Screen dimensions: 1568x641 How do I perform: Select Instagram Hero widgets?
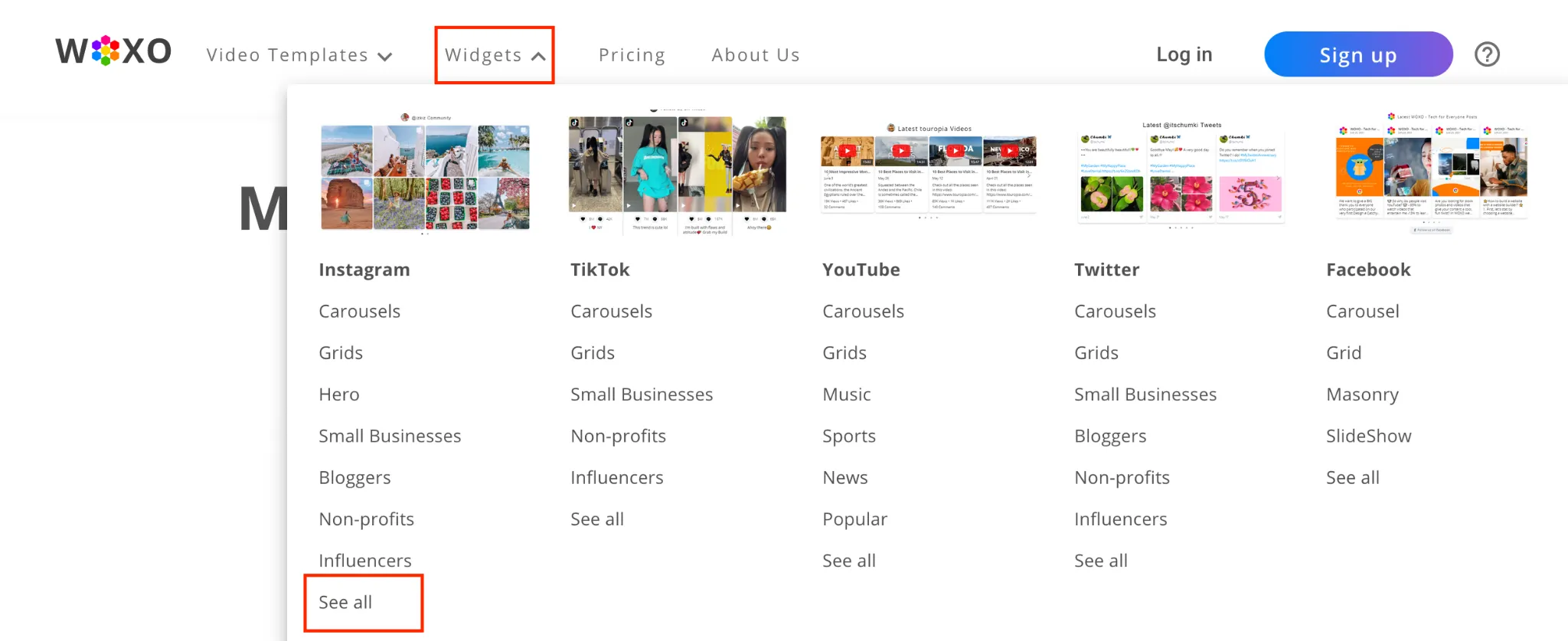coord(339,394)
